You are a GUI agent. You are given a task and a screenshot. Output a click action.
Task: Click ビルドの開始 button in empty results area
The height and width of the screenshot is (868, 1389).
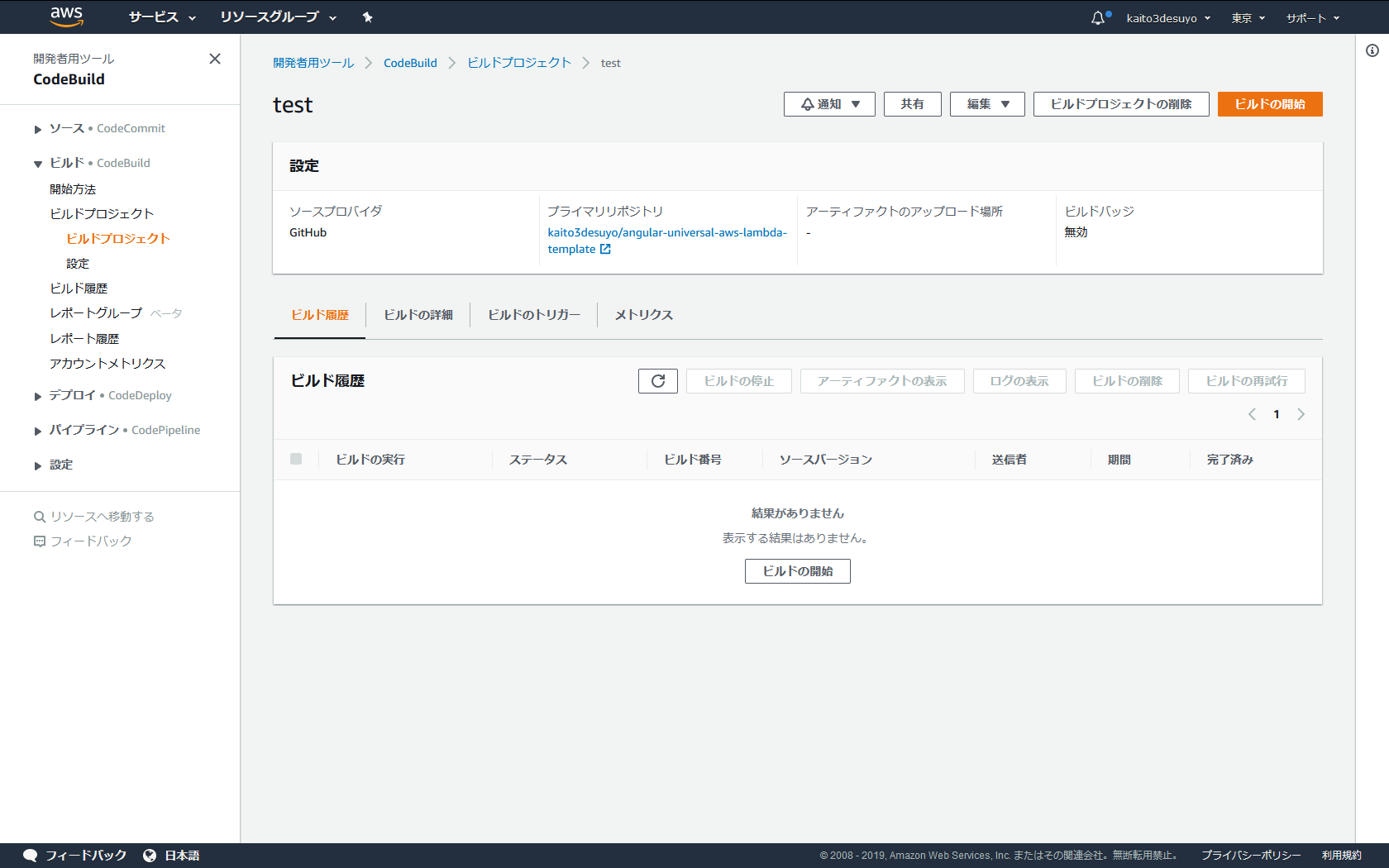pyautogui.click(x=798, y=571)
